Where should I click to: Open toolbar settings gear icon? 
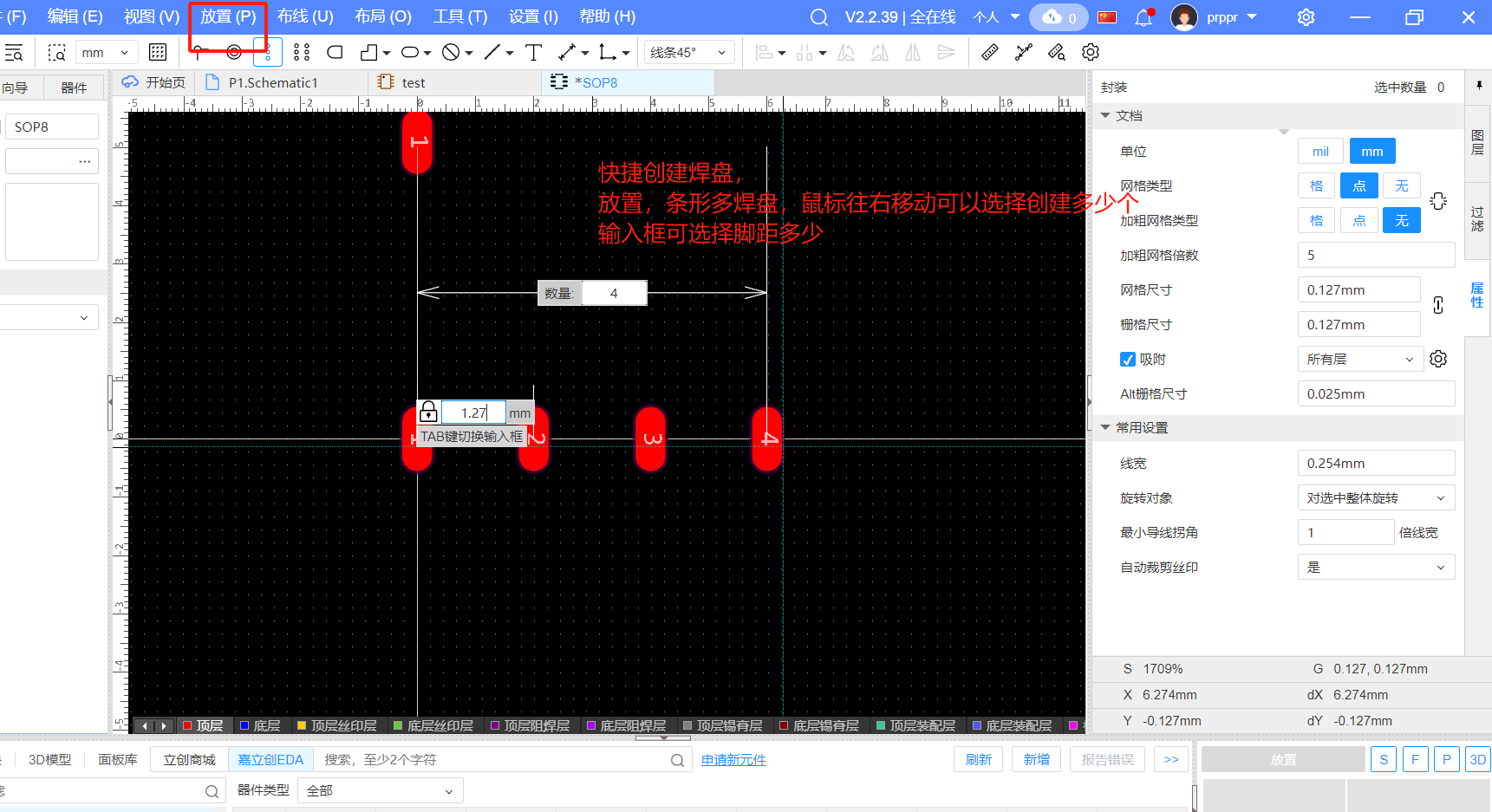point(1091,53)
